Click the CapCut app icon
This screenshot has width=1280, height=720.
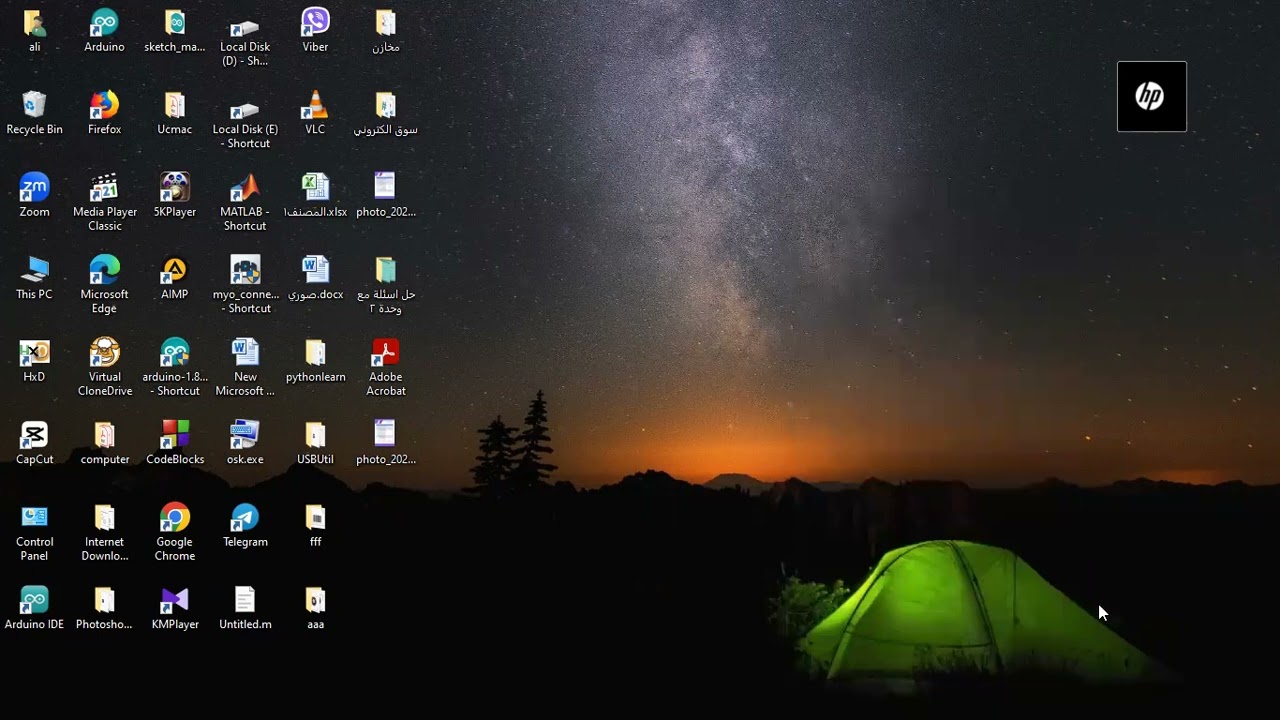point(34,434)
